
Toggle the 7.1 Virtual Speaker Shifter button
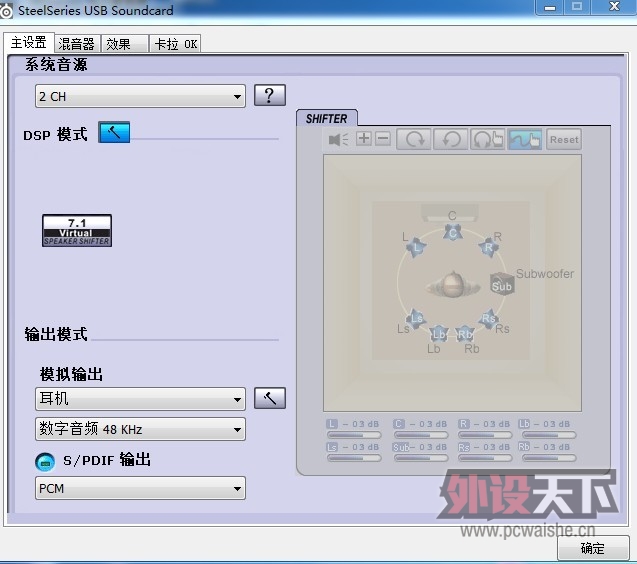point(77,230)
